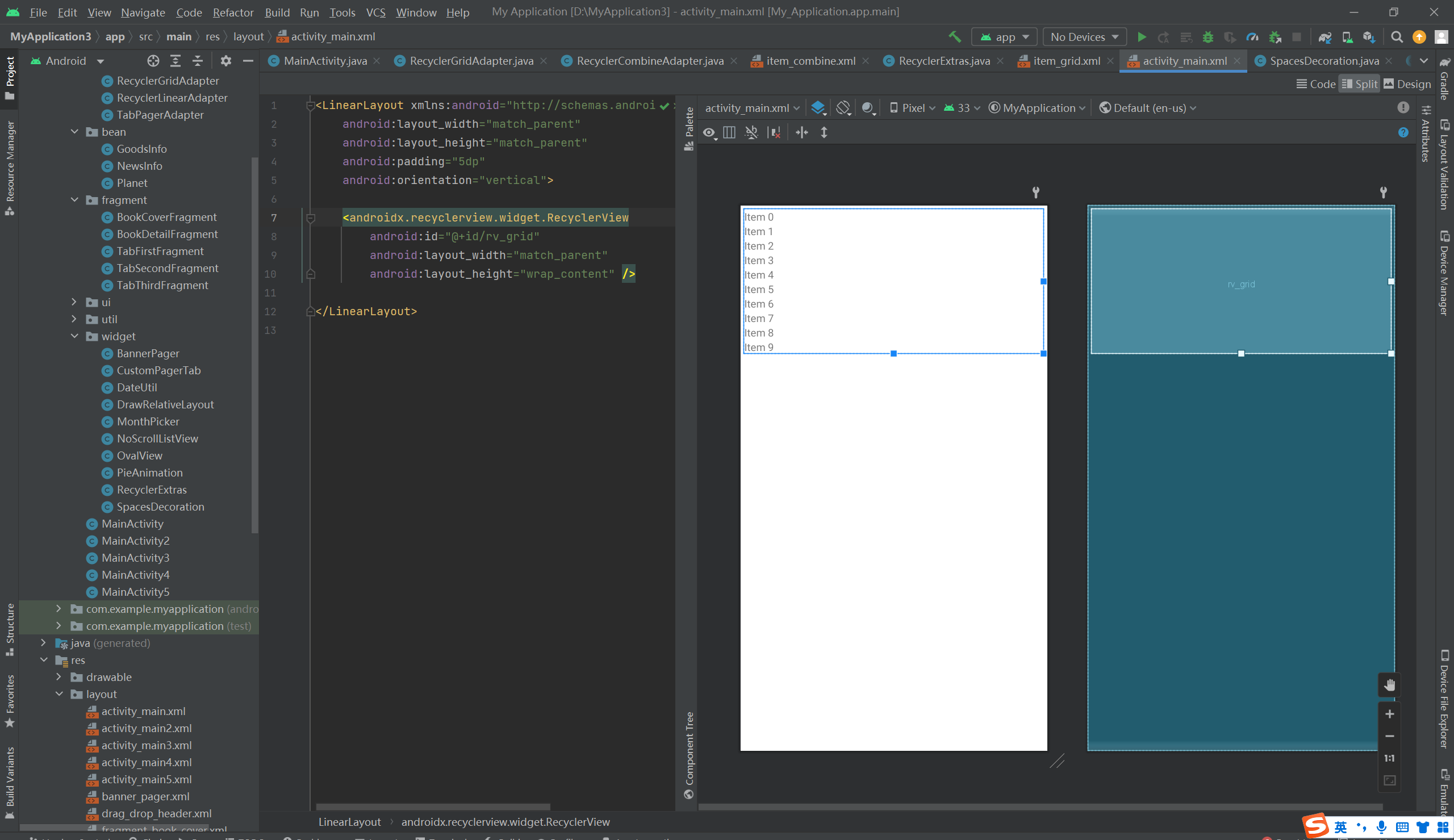
Task: Open the No Devices dropdown
Action: click(x=1084, y=37)
